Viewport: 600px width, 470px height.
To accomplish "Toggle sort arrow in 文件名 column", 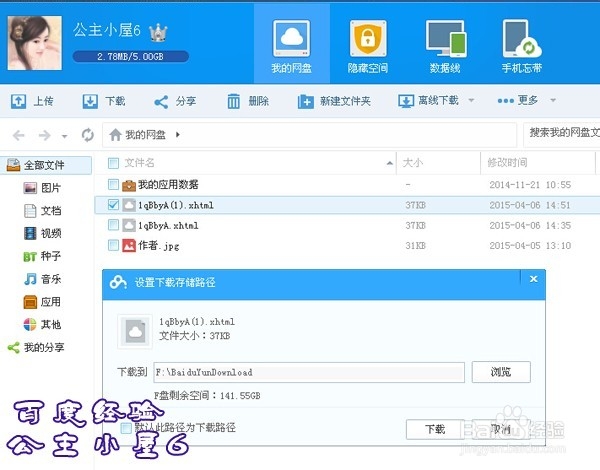I will coord(389,163).
